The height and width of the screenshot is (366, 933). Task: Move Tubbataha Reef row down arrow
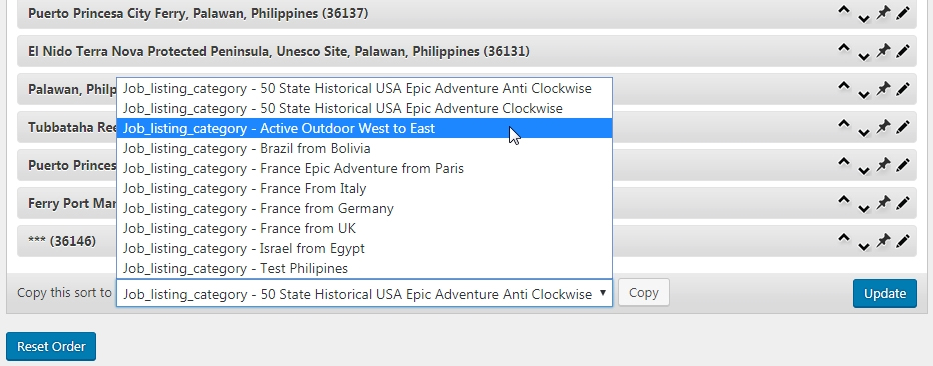click(x=864, y=132)
